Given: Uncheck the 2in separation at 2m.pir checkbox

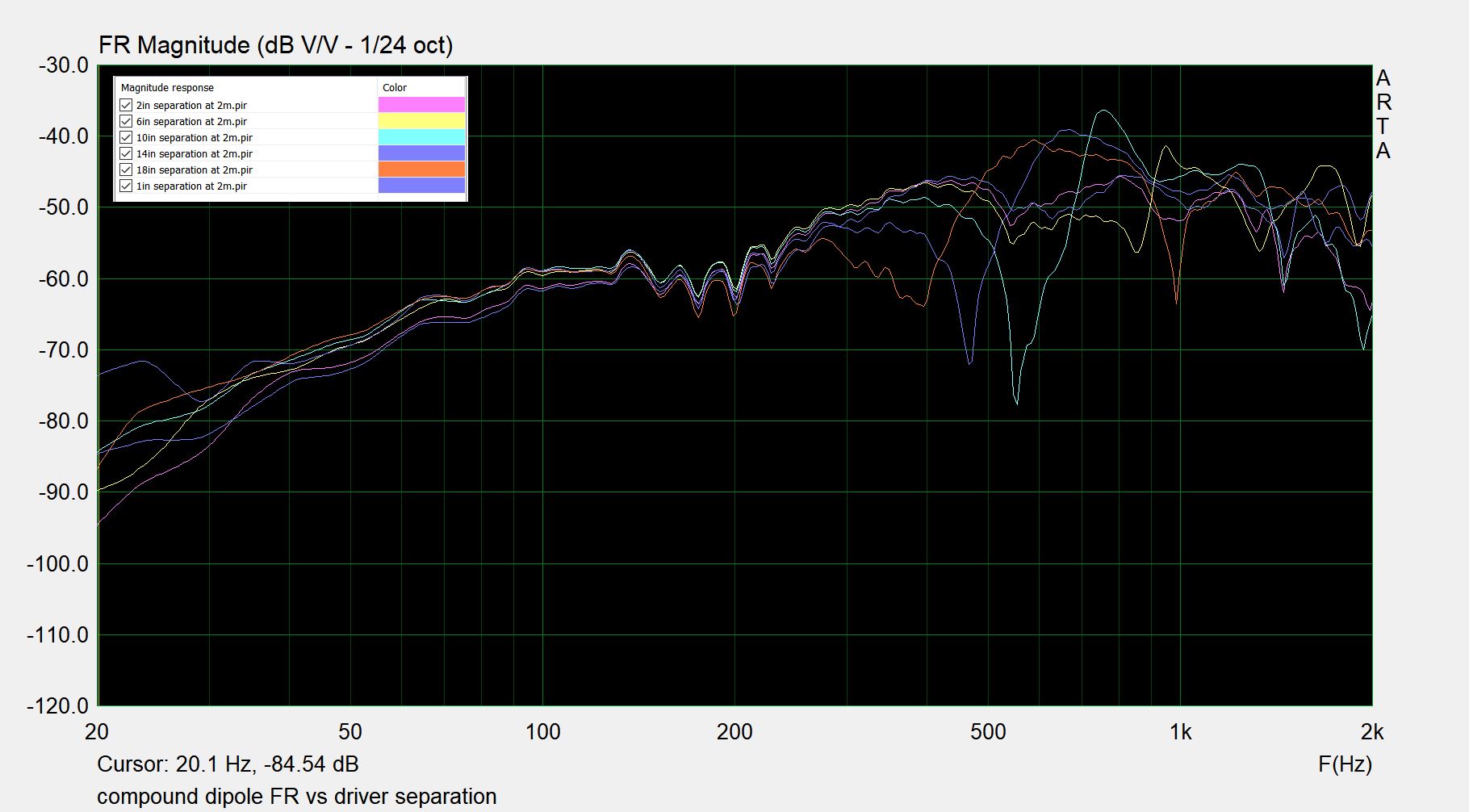Looking at the screenshot, I should (126, 105).
